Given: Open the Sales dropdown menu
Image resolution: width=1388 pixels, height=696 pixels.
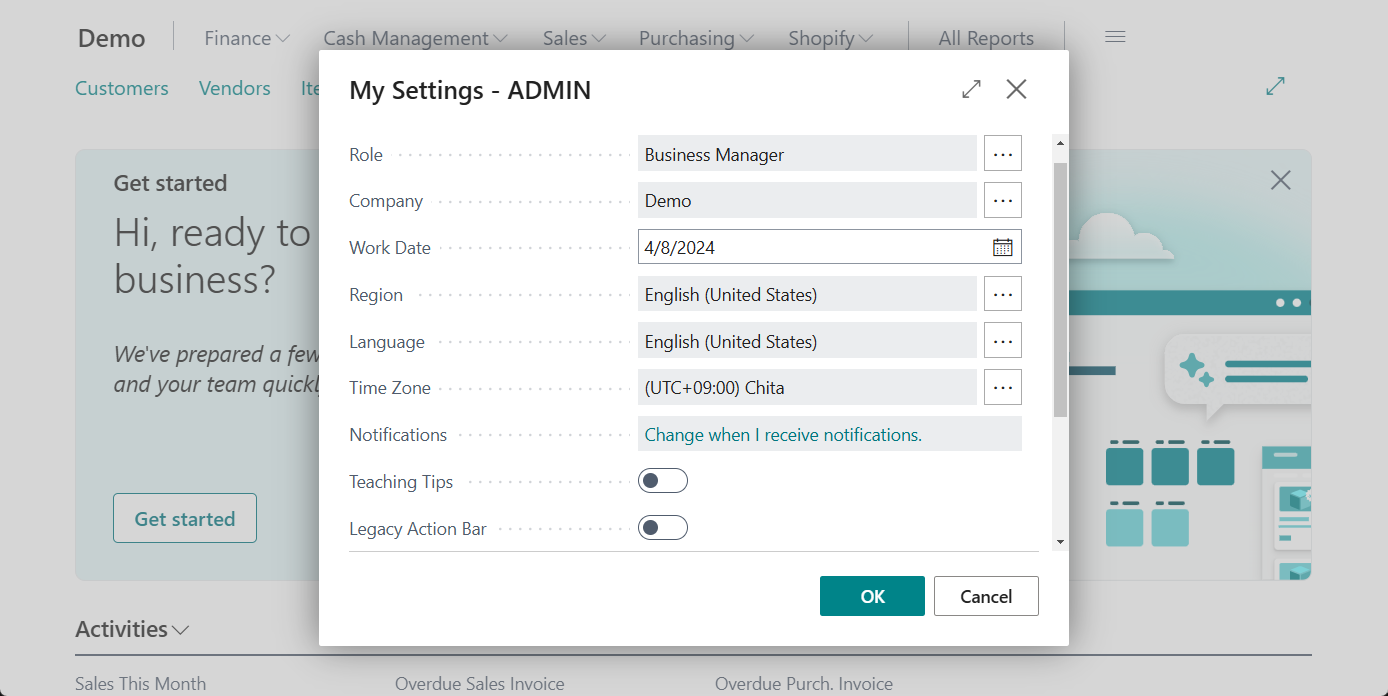Looking at the screenshot, I should point(573,37).
